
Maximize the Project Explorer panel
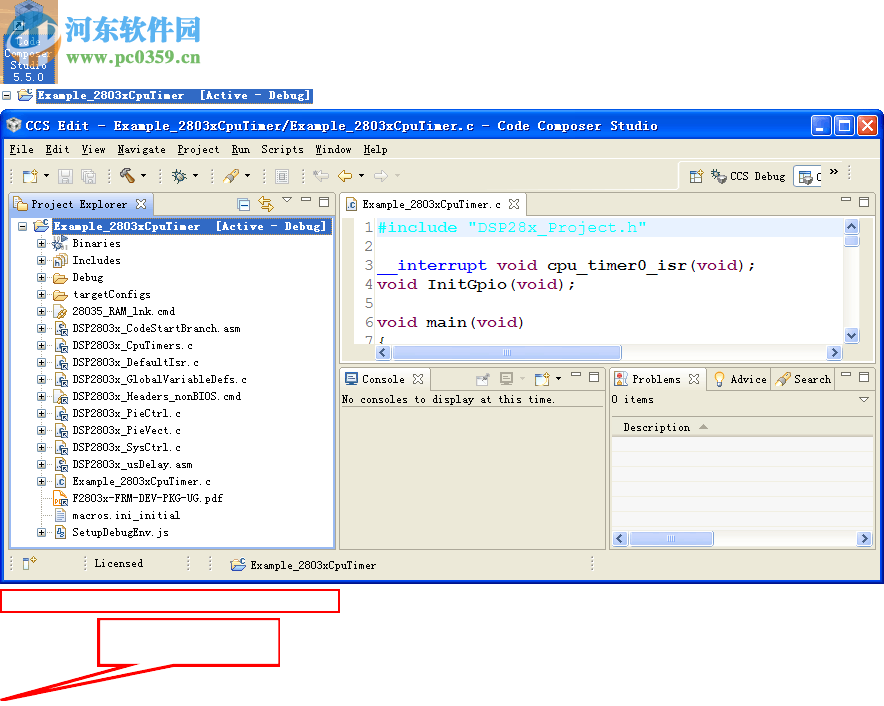pos(324,201)
